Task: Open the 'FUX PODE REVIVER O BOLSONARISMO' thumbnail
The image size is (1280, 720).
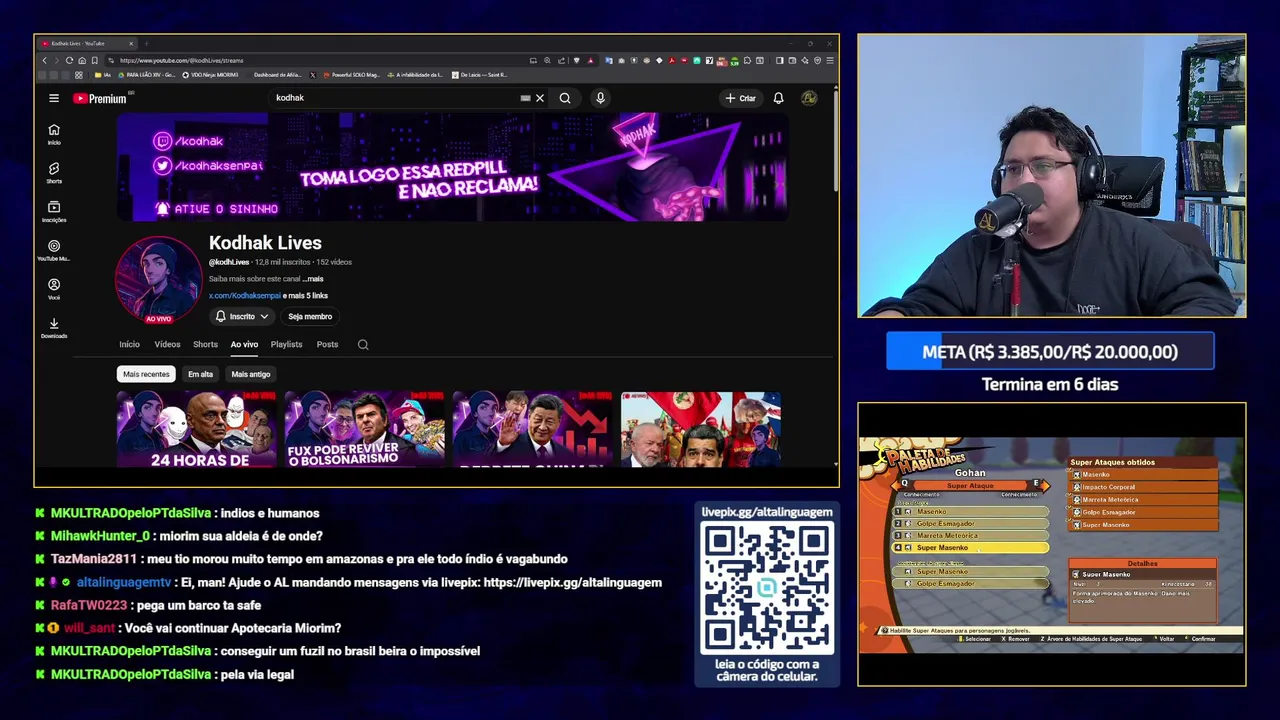Action: [x=364, y=429]
